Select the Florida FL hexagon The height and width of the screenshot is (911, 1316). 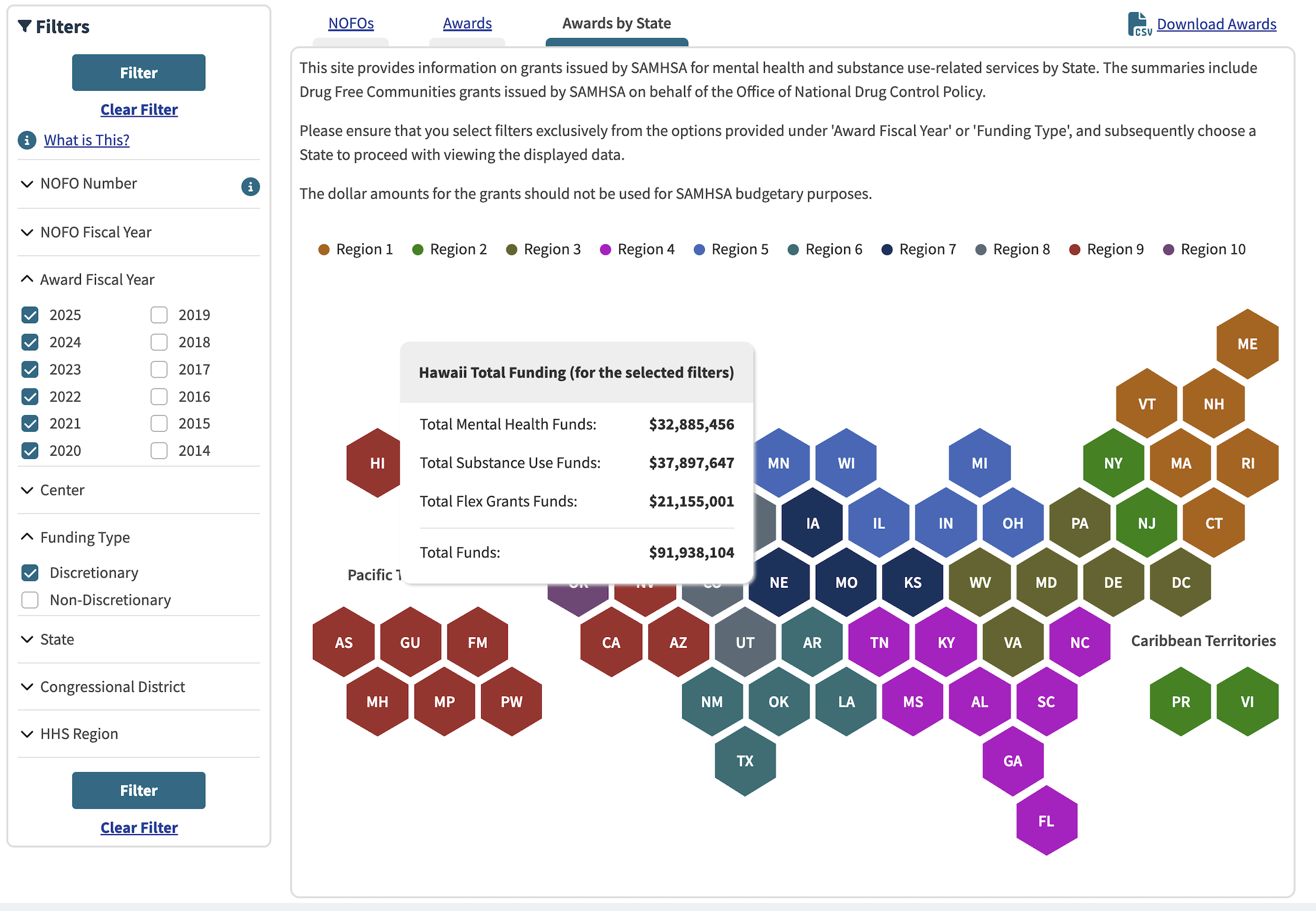(1046, 821)
